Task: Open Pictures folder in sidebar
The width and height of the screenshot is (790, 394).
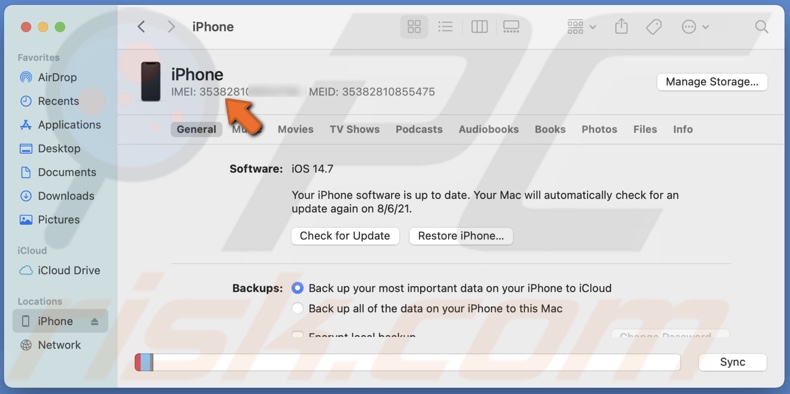Action: [x=49, y=220]
